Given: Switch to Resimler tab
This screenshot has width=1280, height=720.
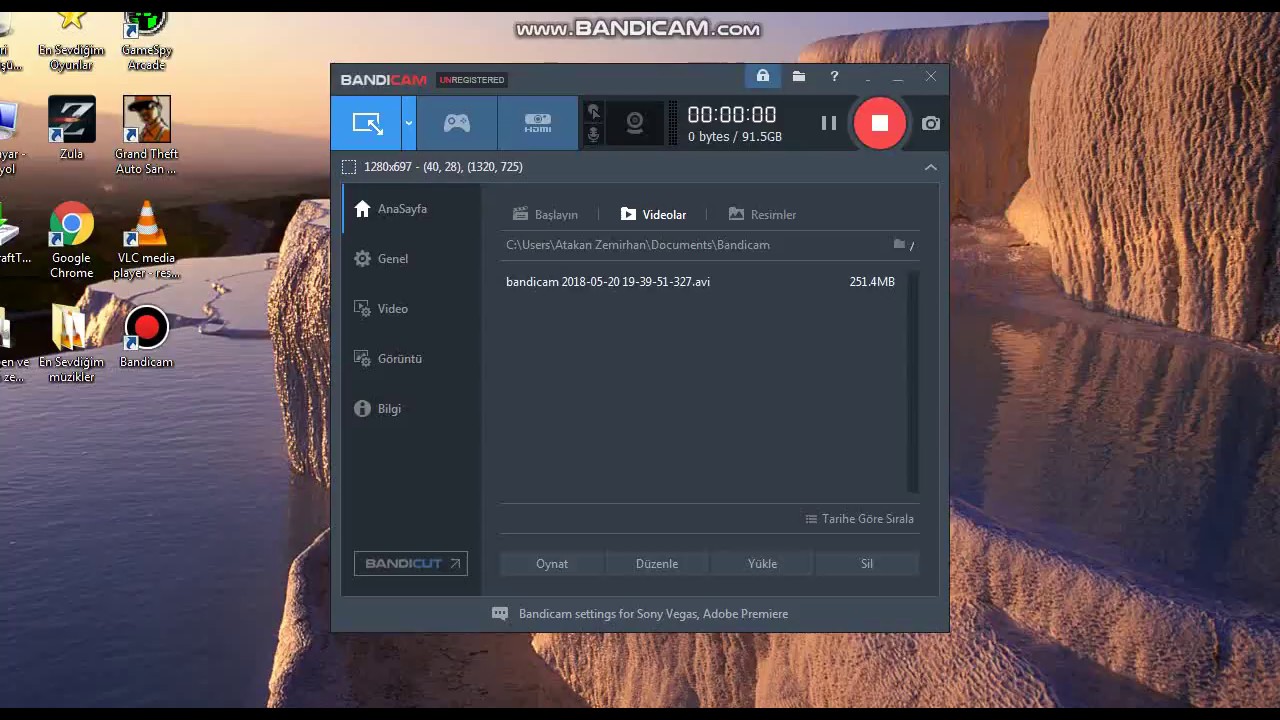Looking at the screenshot, I should 762,214.
